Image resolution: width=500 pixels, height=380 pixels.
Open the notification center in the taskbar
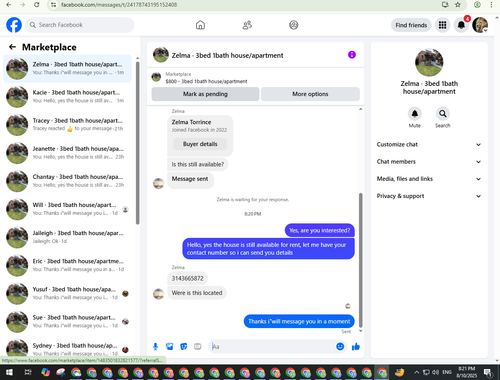tap(488, 372)
